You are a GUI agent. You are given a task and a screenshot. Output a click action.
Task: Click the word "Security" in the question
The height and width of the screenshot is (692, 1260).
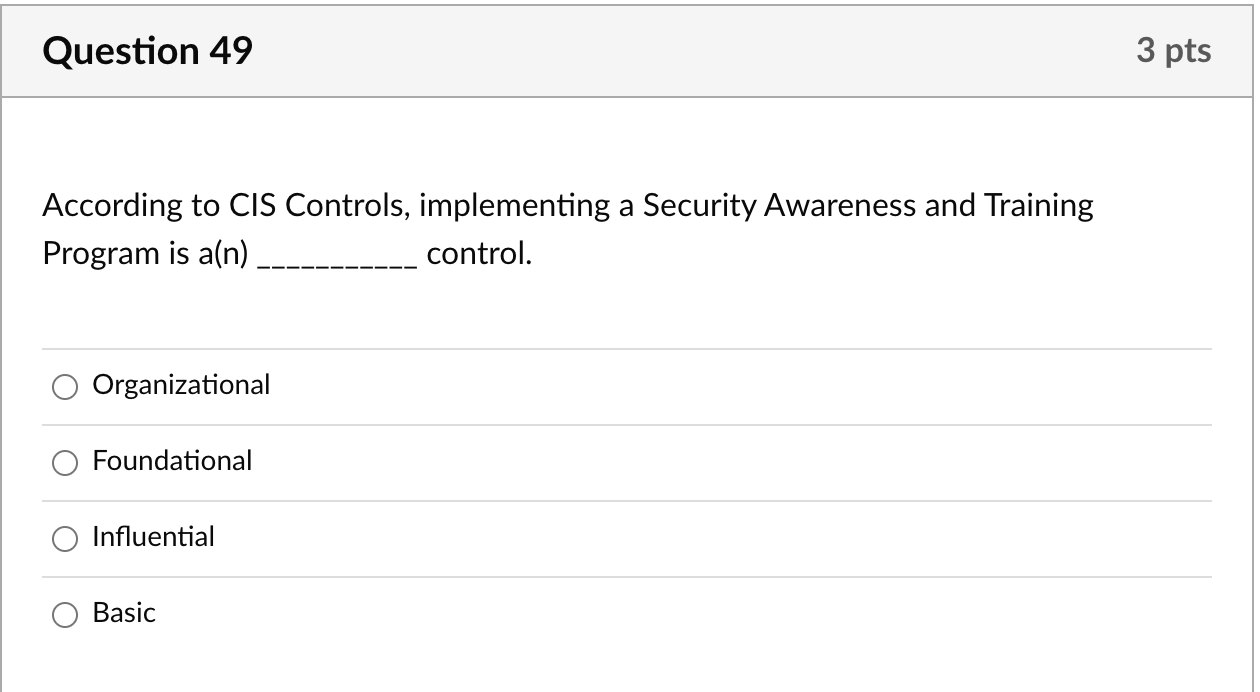click(x=699, y=206)
